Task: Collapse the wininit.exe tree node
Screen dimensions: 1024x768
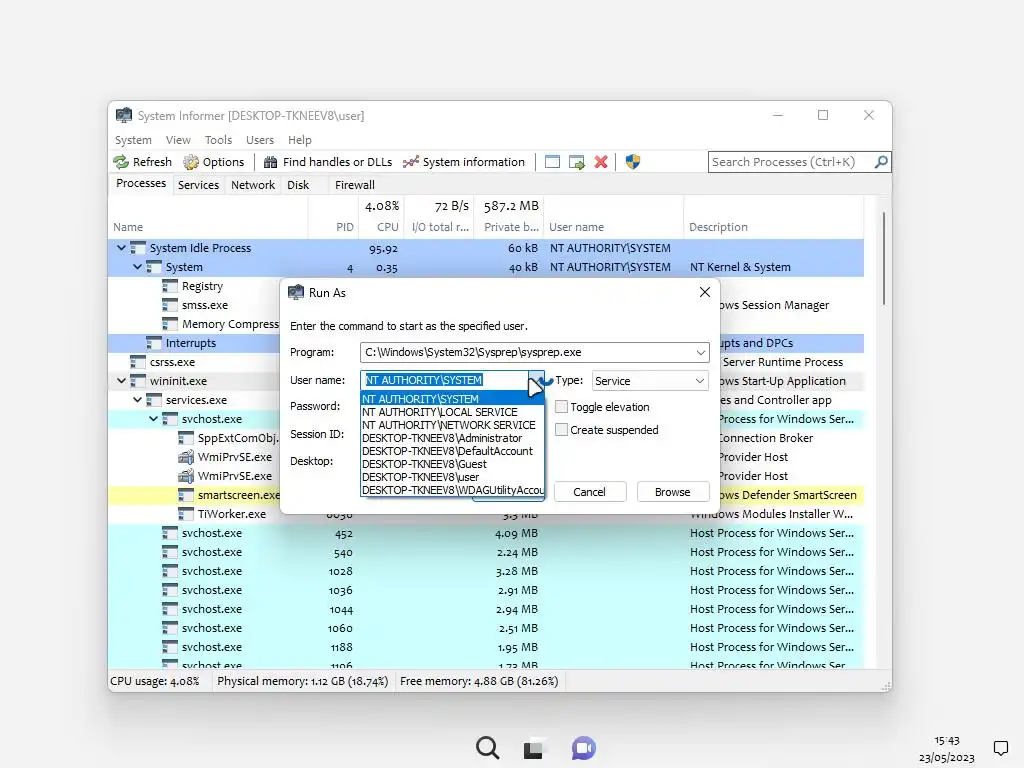Action: 121,381
